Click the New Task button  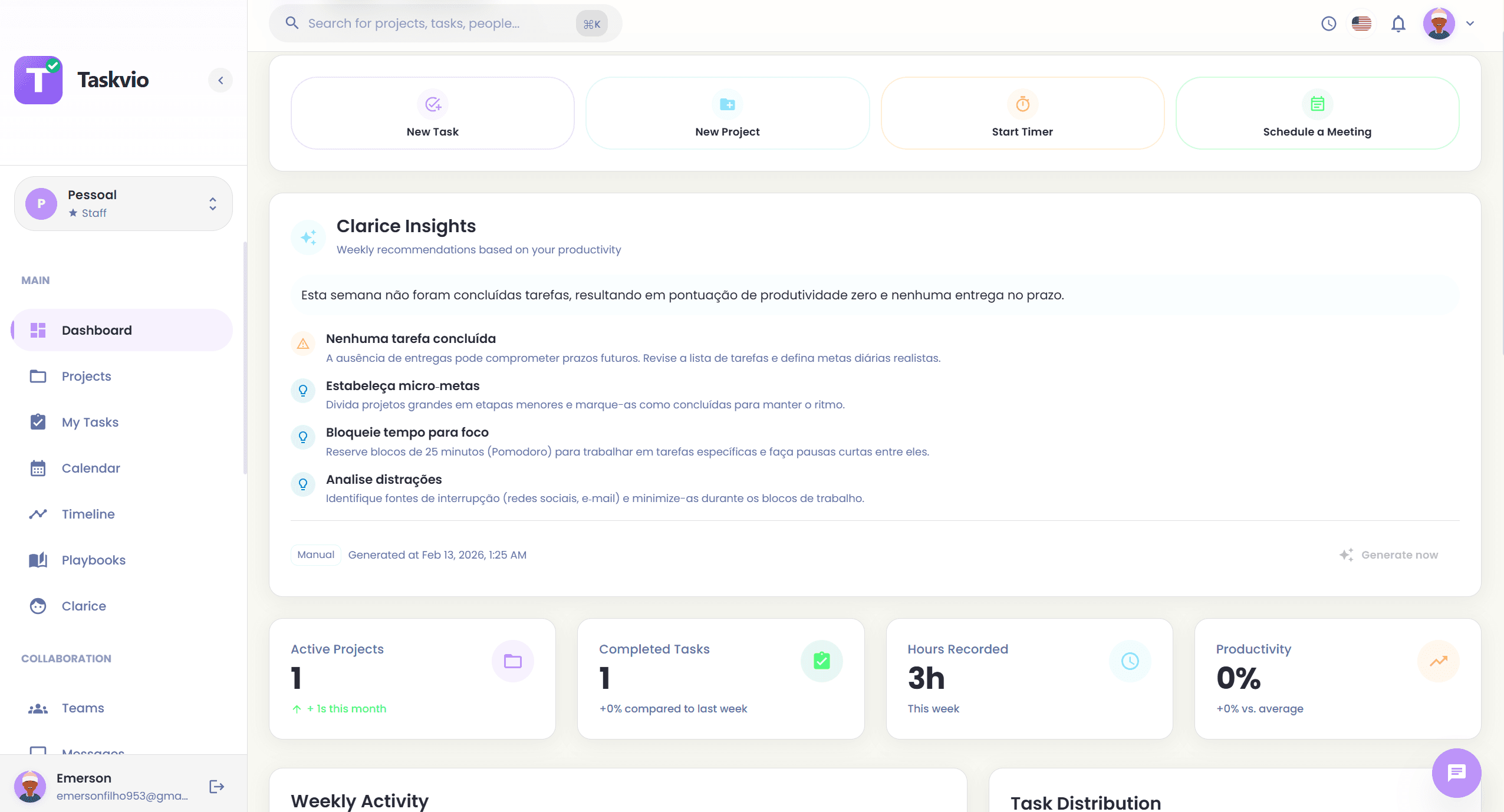432,113
